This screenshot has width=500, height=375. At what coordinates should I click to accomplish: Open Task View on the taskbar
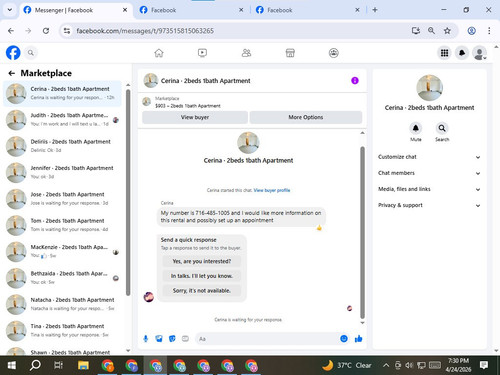click(x=58, y=365)
